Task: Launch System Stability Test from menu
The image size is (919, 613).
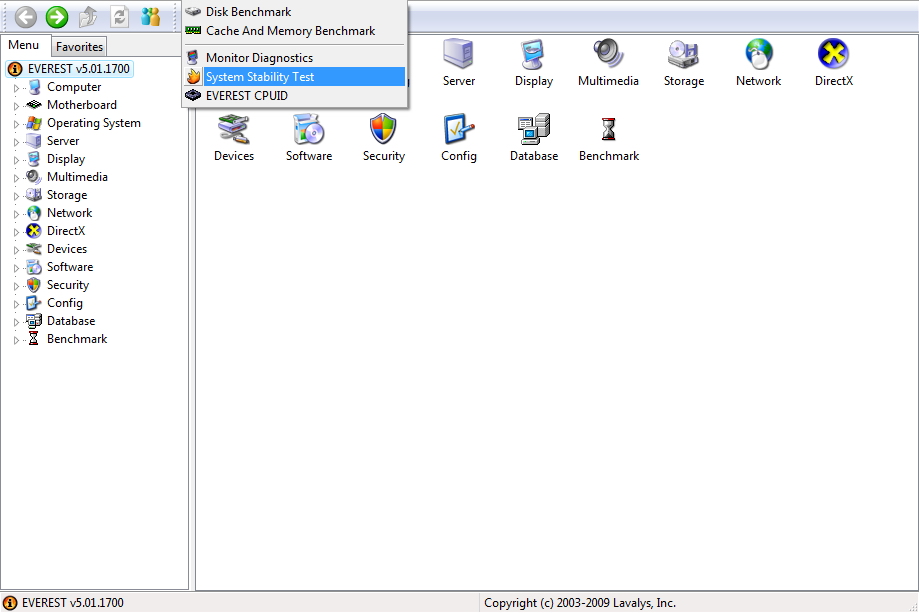Action: pyautogui.click(x=294, y=77)
